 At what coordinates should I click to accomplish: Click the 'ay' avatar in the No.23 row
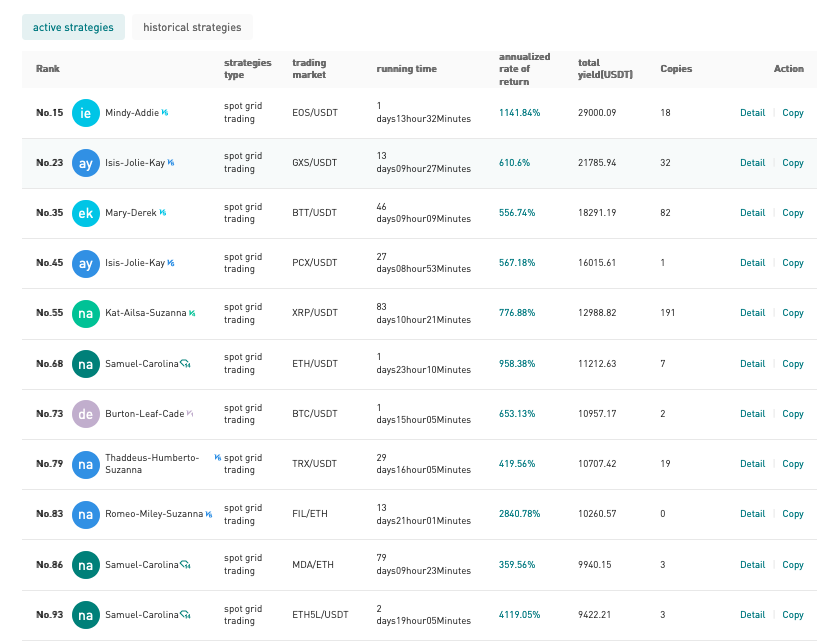tap(86, 163)
